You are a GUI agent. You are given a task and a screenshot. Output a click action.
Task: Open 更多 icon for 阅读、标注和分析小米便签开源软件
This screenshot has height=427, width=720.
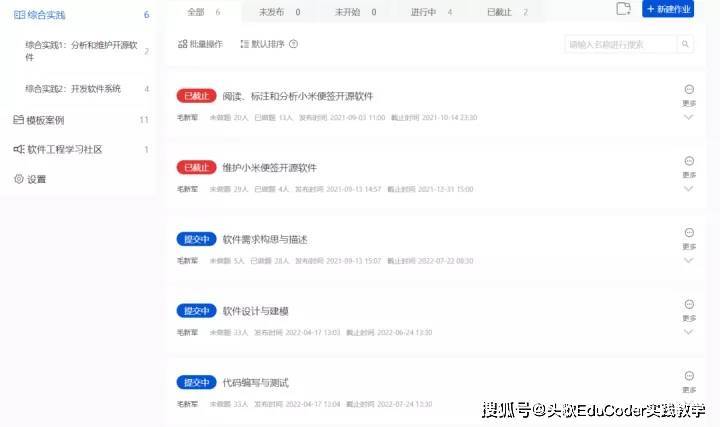pyautogui.click(x=688, y=90)
